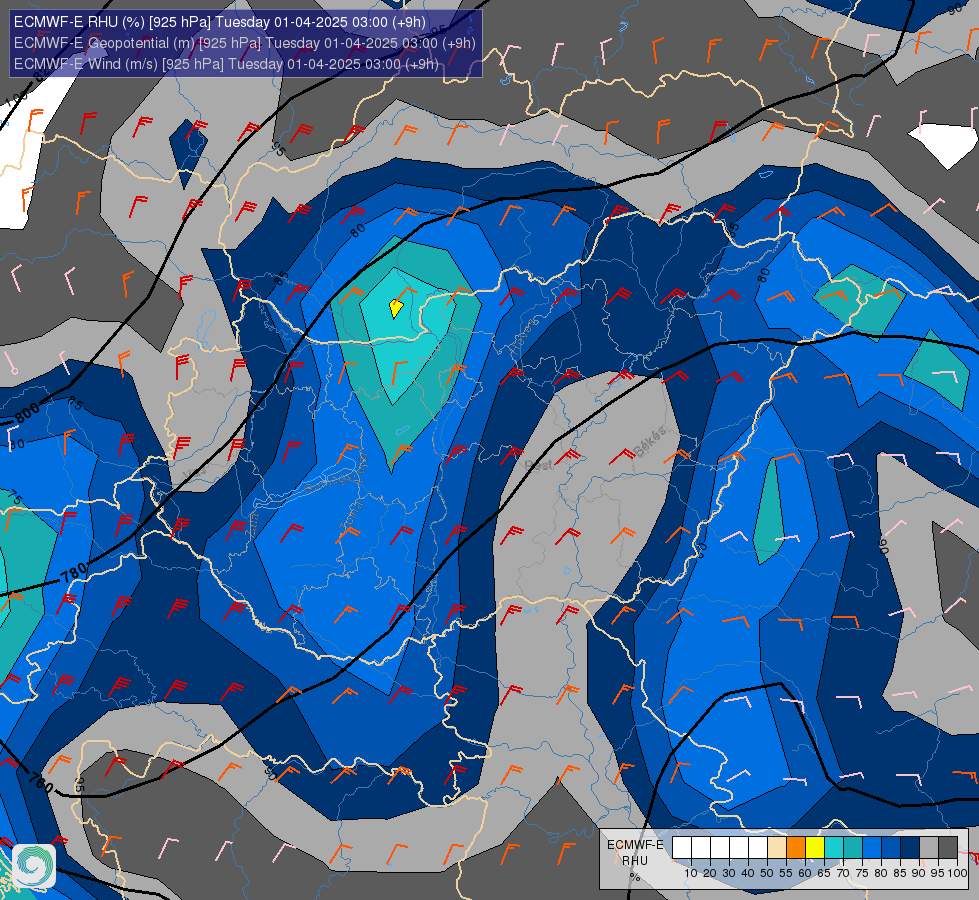
Task: Pick the dark gray 95–100% legend swatch
Action: tap(948, 848)
